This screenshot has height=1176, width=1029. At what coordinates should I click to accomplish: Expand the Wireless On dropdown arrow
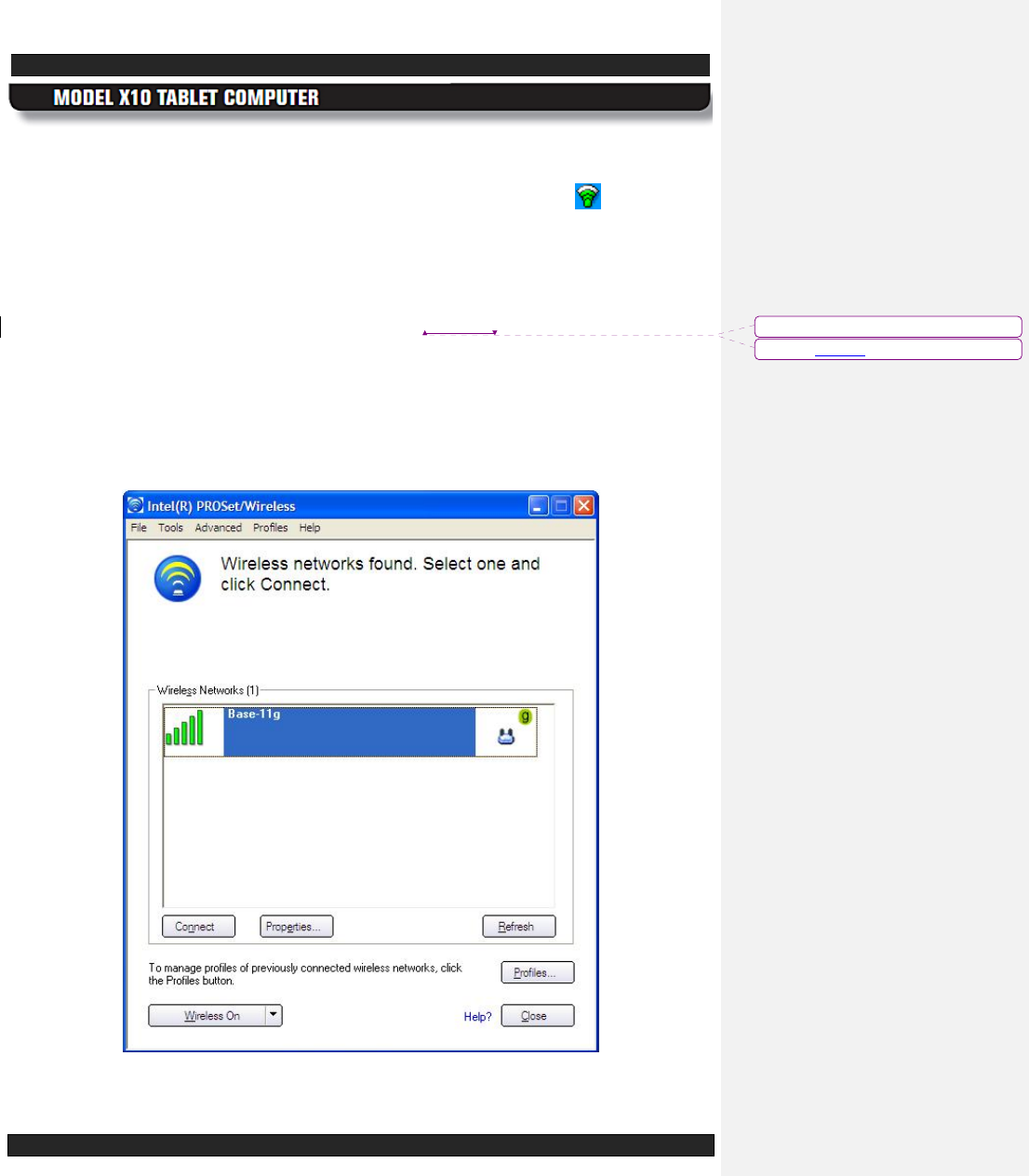(x=274, y=1016)
